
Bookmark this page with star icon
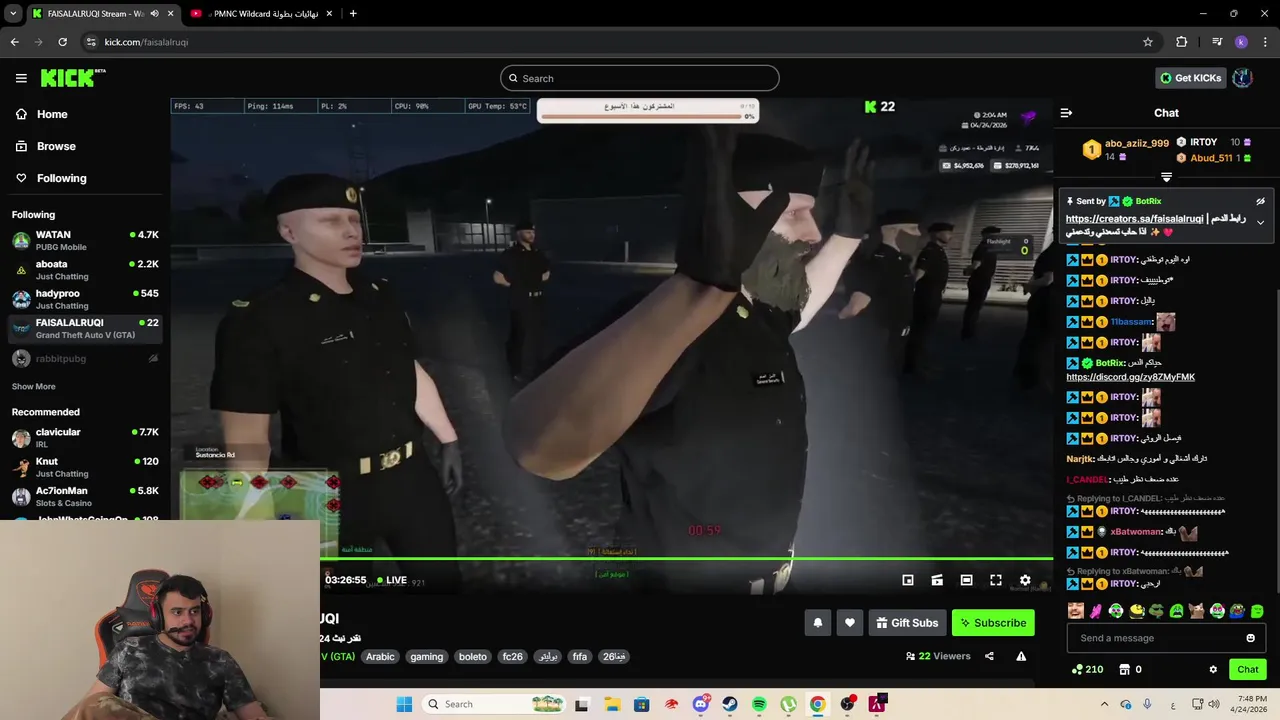click(x=1148, y=42)
